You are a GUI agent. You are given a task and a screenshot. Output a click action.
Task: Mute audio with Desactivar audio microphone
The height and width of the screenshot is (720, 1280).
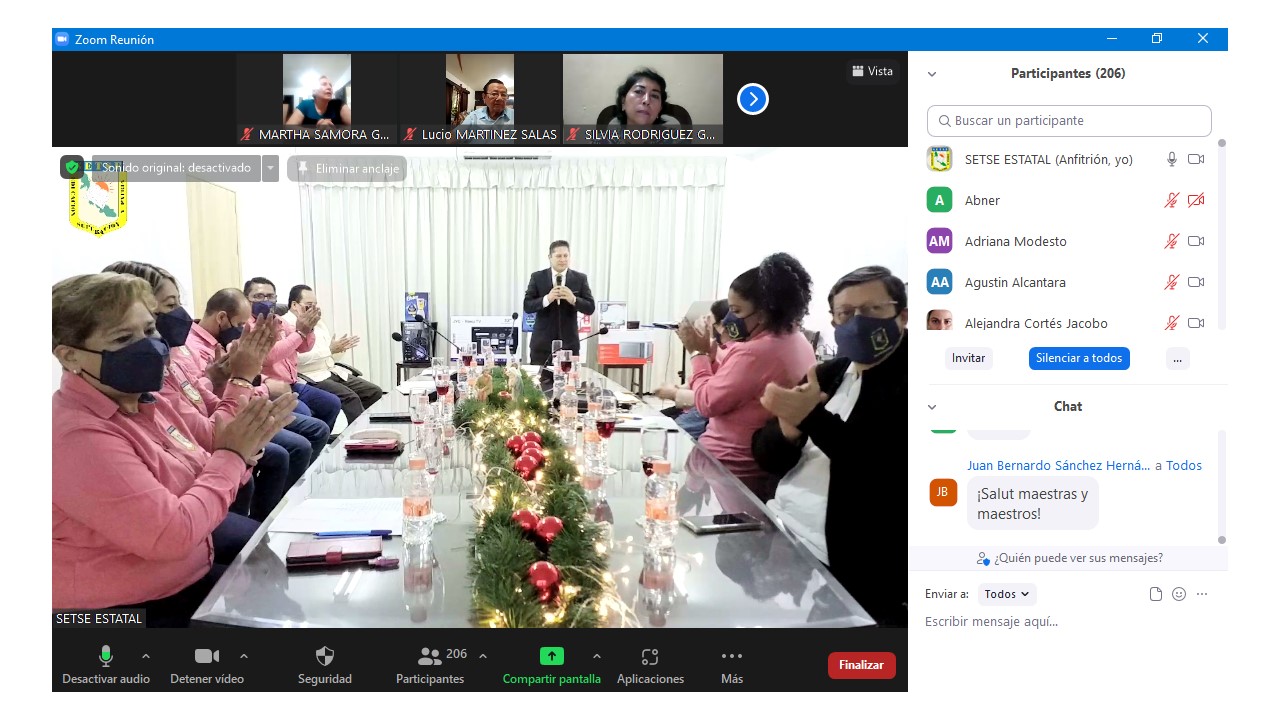pos(106,665)
